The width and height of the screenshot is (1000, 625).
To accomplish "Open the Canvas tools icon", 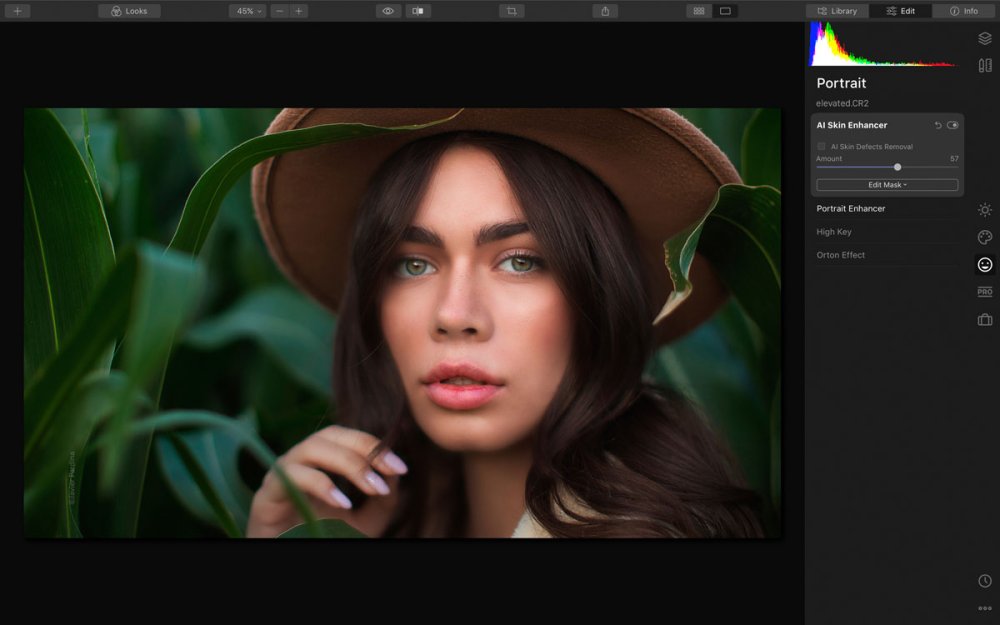I will [985, 65].
